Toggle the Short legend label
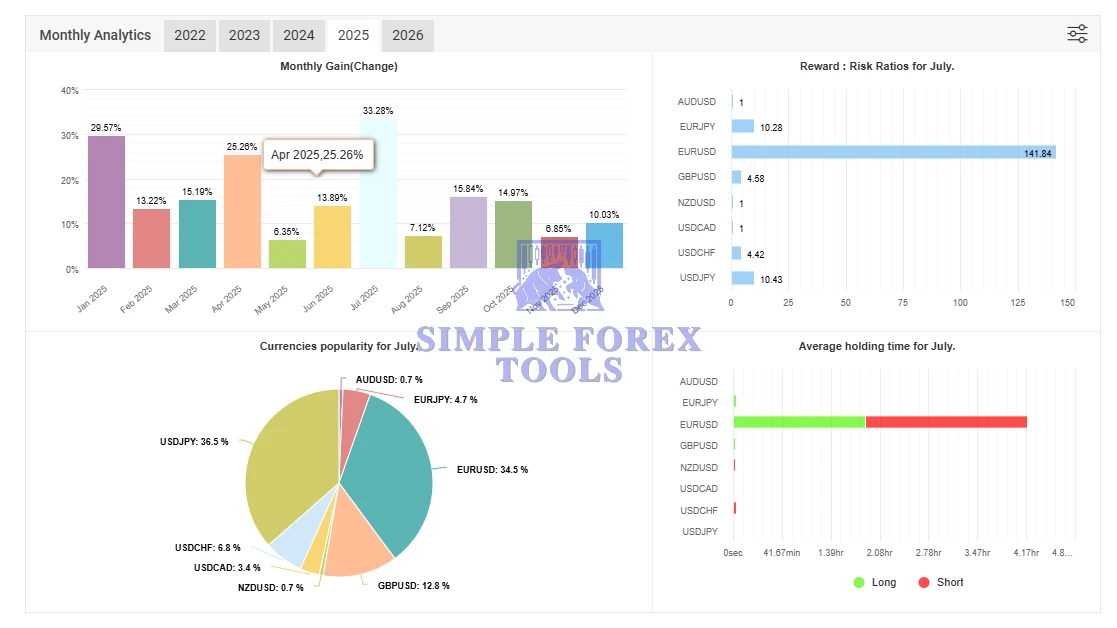Screen dimensions: 1117x628 950,582
